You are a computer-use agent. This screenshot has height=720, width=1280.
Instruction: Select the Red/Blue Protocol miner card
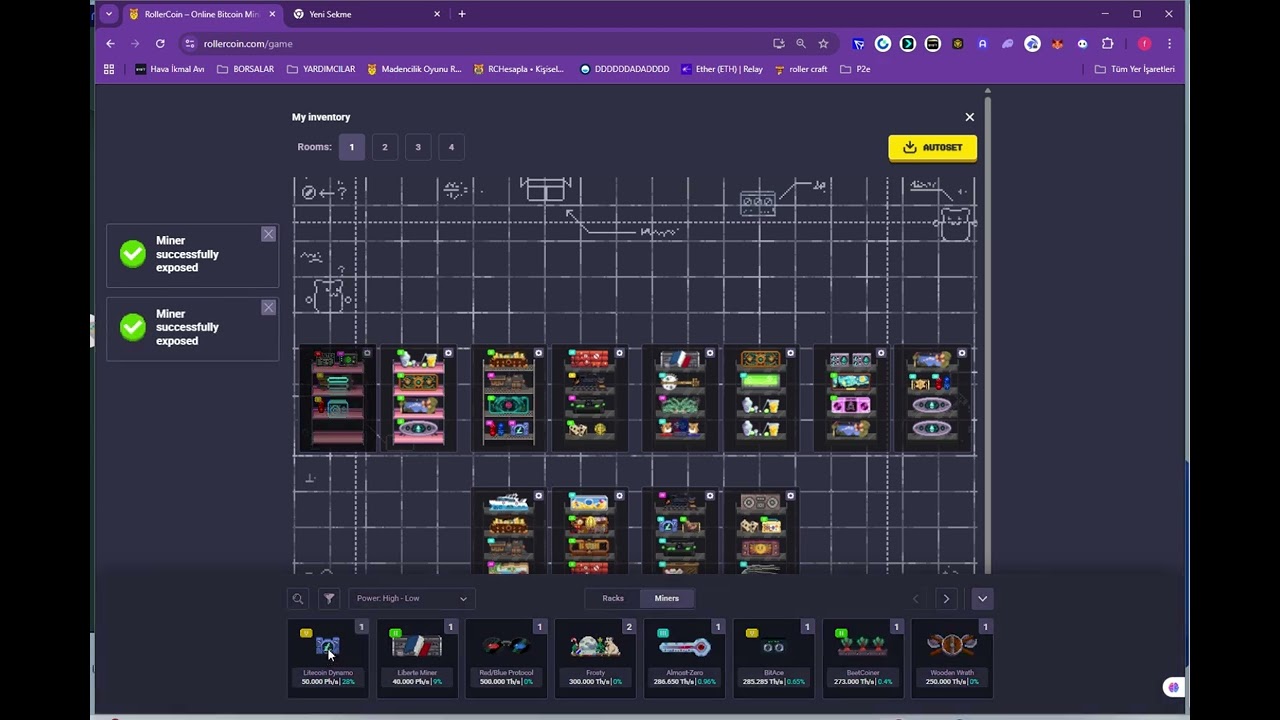click(x=506, y=657)
